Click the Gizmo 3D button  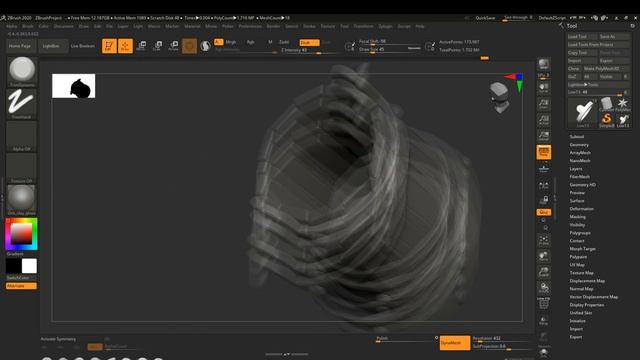189,46
